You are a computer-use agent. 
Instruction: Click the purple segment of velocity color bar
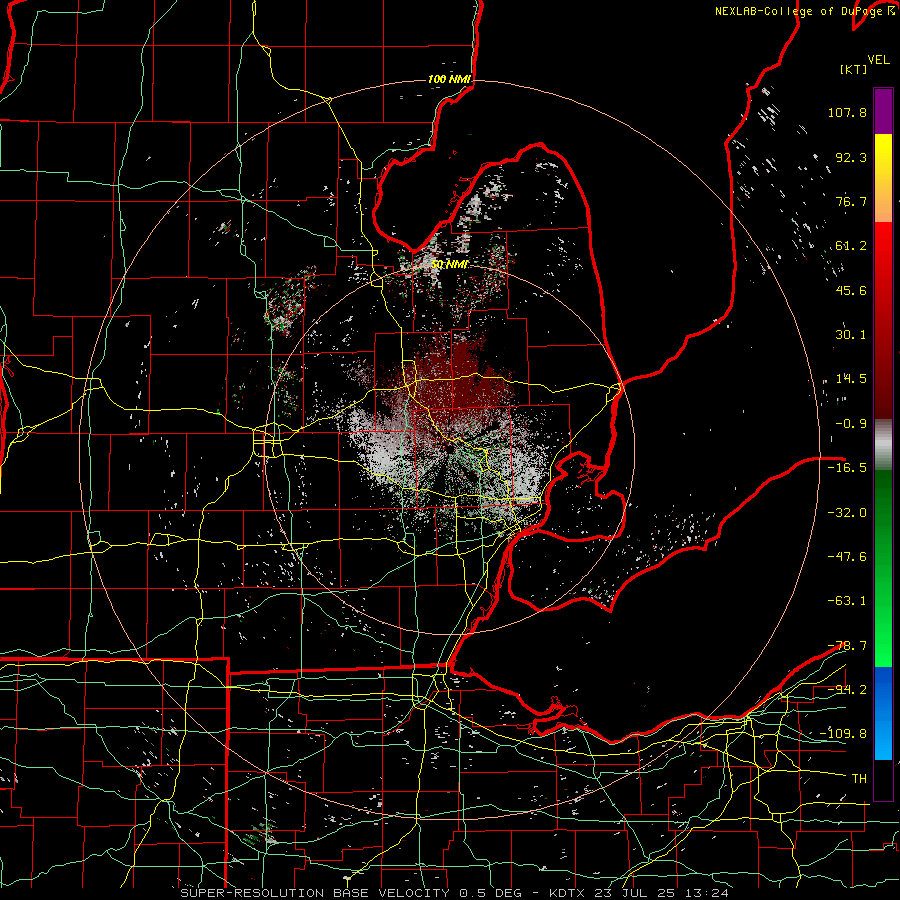click(x=883, y=111)
